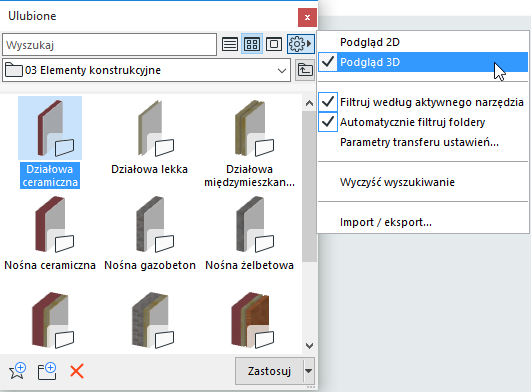Image resolution: width=531 pixels, height=392 pixels.
Task: Click the scrollbar up arrow
Action: [x=309, y=103]
